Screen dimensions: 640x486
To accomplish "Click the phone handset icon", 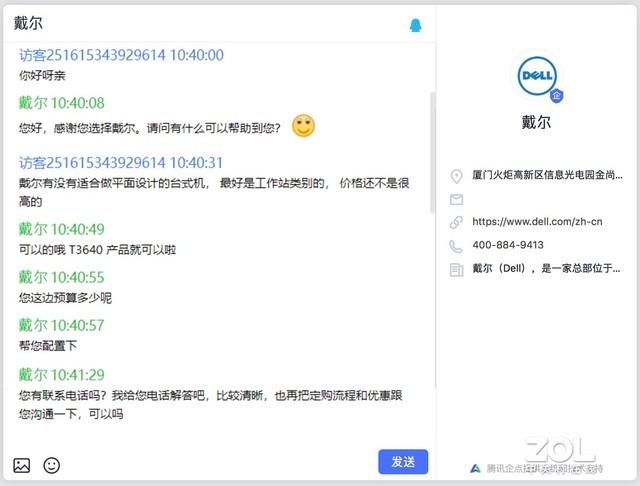I will click(x=456, y=246).
